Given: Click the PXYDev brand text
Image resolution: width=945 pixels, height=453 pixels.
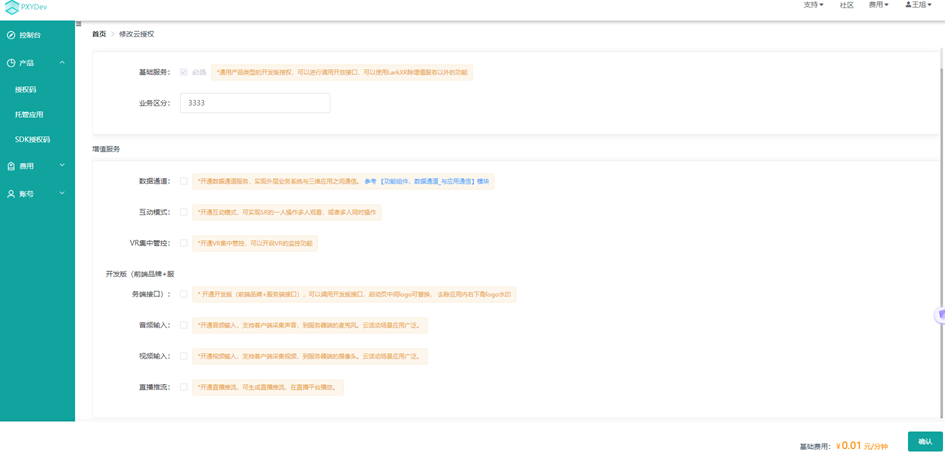Looking at the screenshot, I should pos(34,7).
